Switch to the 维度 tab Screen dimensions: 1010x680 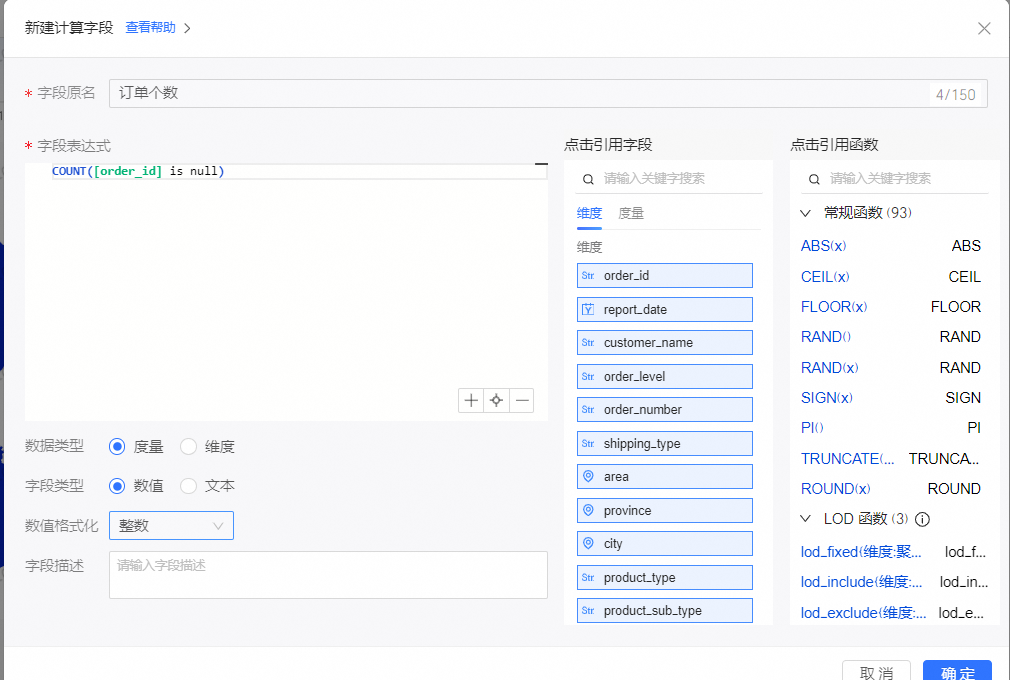tap(589, 213)
